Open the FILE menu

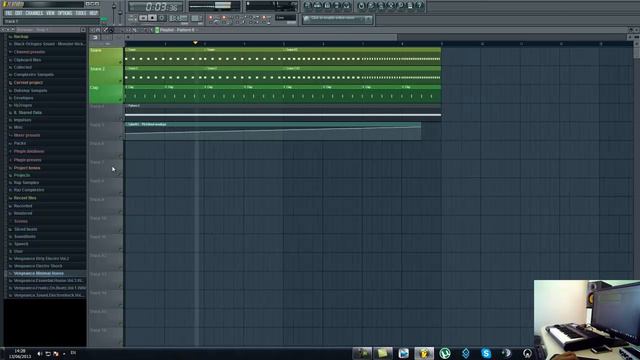(8, 13)
